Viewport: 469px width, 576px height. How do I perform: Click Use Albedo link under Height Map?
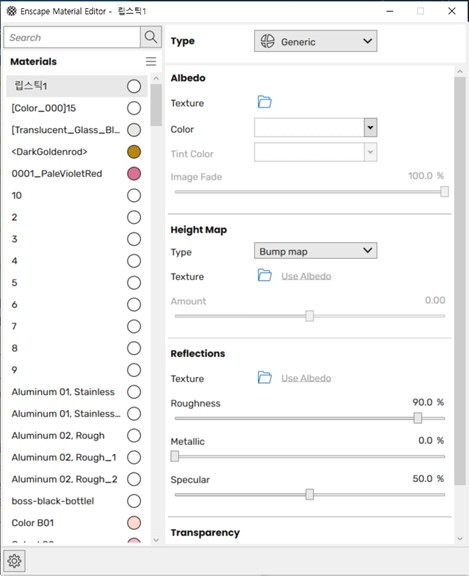point(306,276)
